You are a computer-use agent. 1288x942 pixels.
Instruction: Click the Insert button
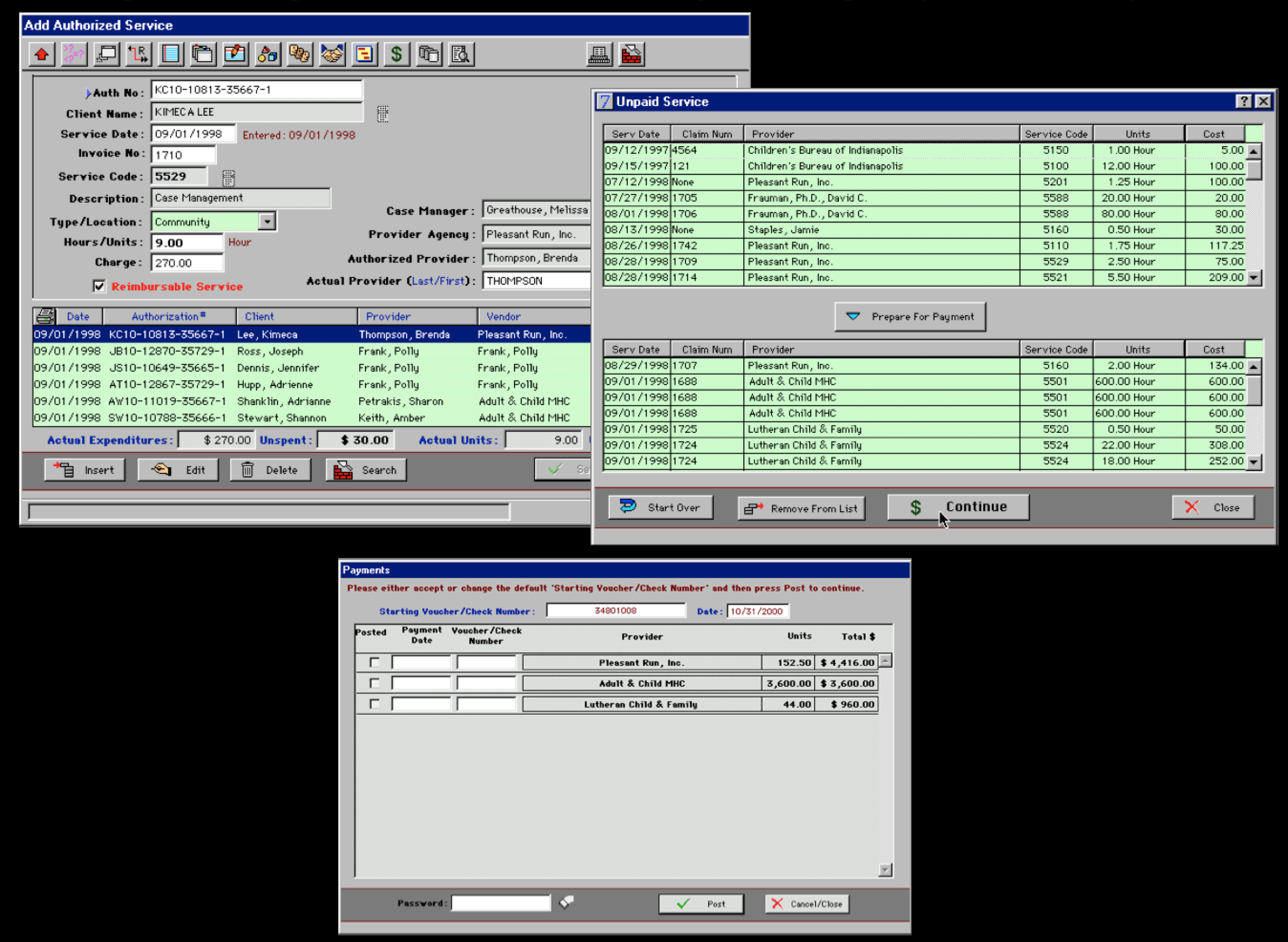pos(85,470)
